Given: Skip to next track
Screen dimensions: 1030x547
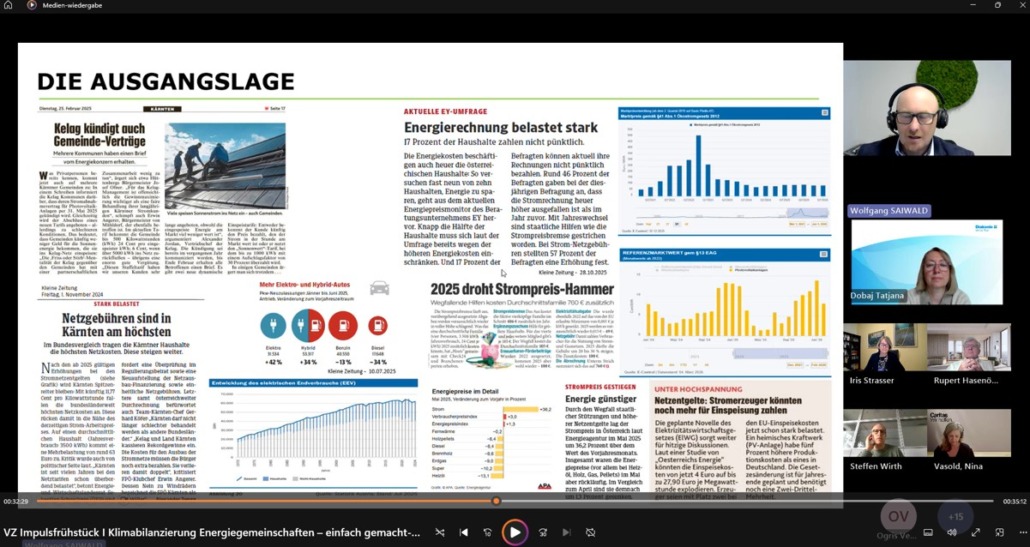Looking at the screenshot, I should pyautogui.click(x=567, y=533).
